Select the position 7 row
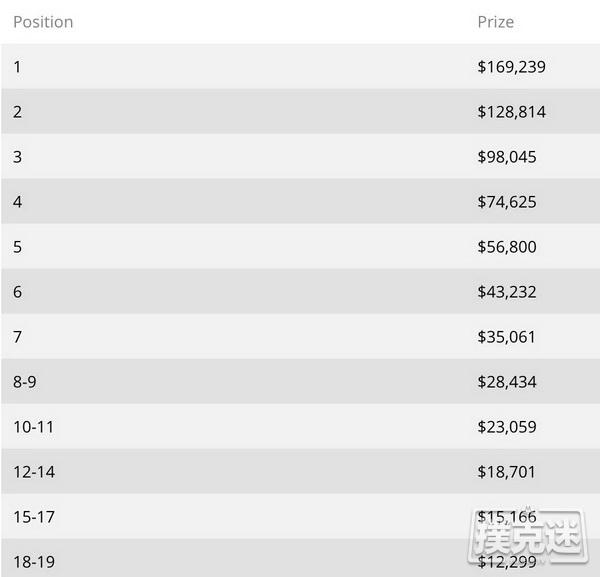Viewport: 600px width, 577px height. pyautogui.click(x=300, y=336)
